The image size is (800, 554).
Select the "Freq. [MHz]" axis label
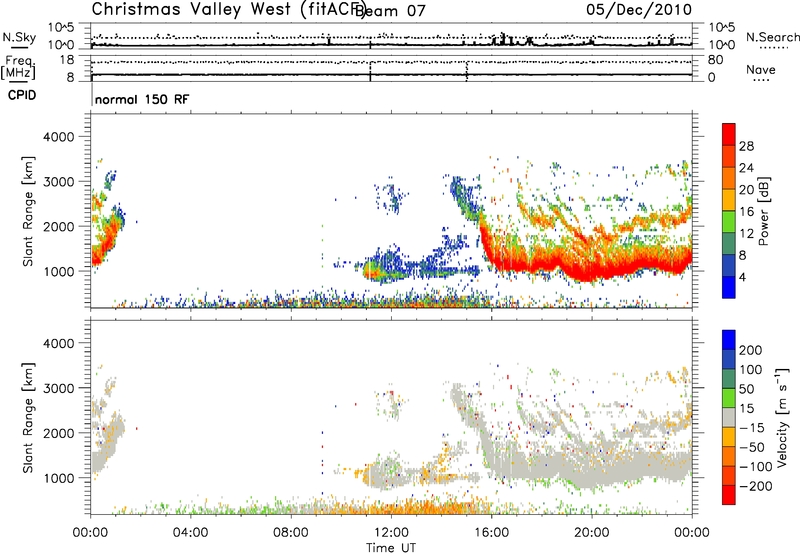(x=19, y=68)
